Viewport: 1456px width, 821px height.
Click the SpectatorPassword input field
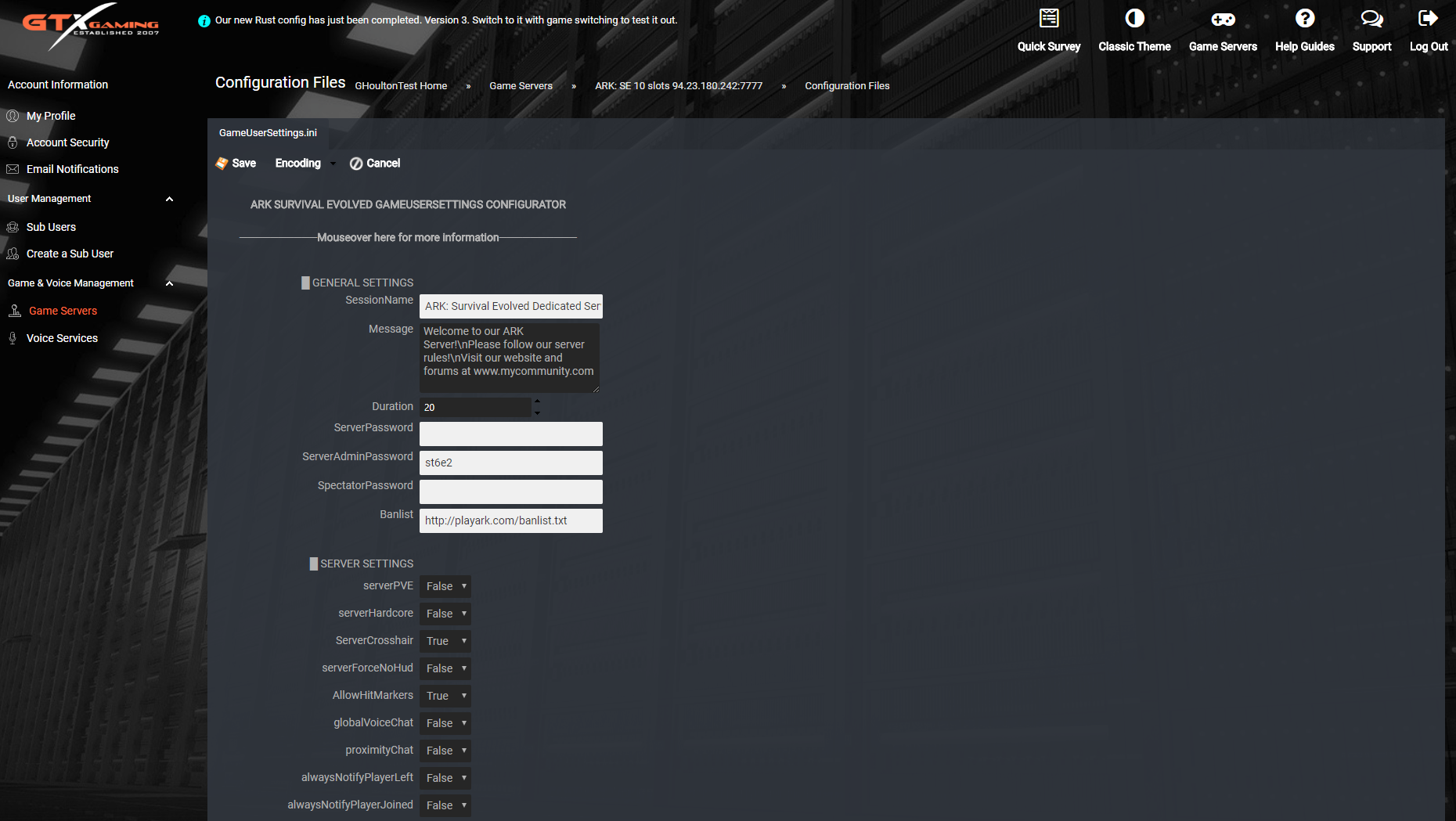[511, 492]
